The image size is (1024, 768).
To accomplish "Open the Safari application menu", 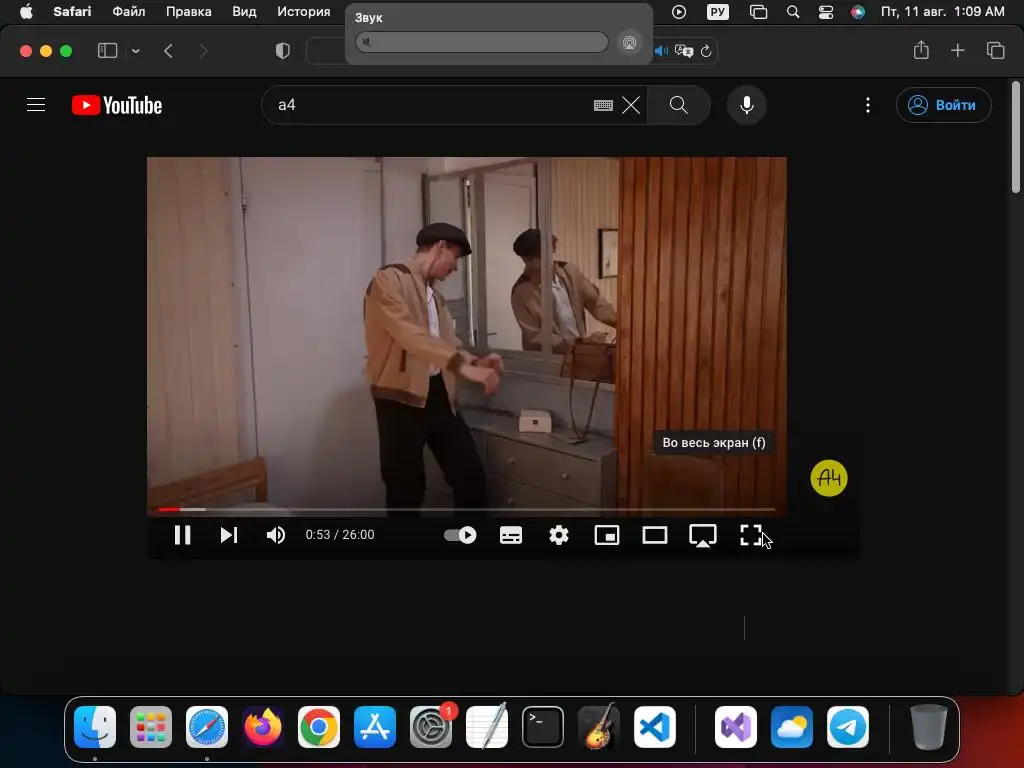I will coord(72,12).
